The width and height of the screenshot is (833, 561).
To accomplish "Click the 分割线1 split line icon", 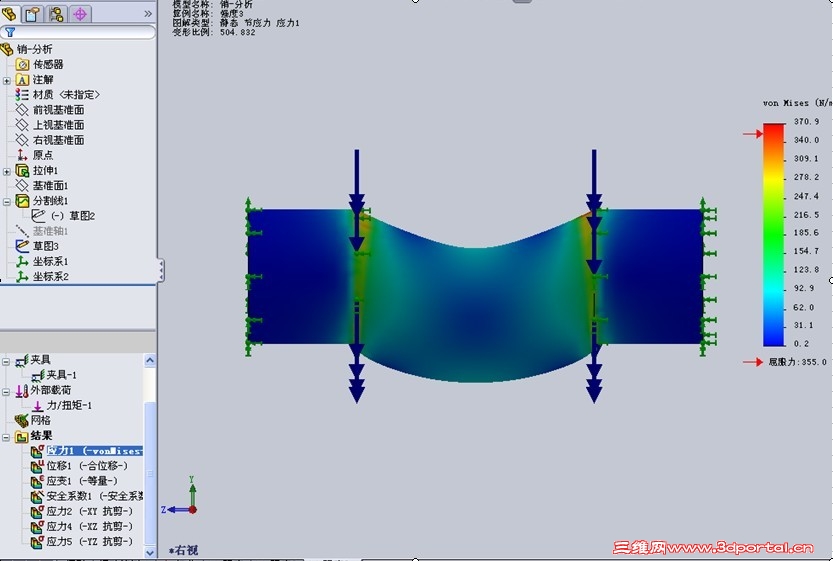I will 22,201.
